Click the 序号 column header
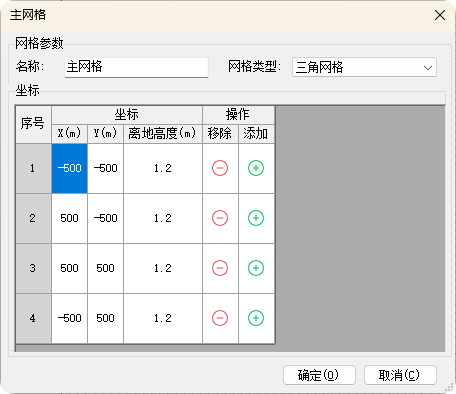Screen dimensions: 456x394 [33, 125]
